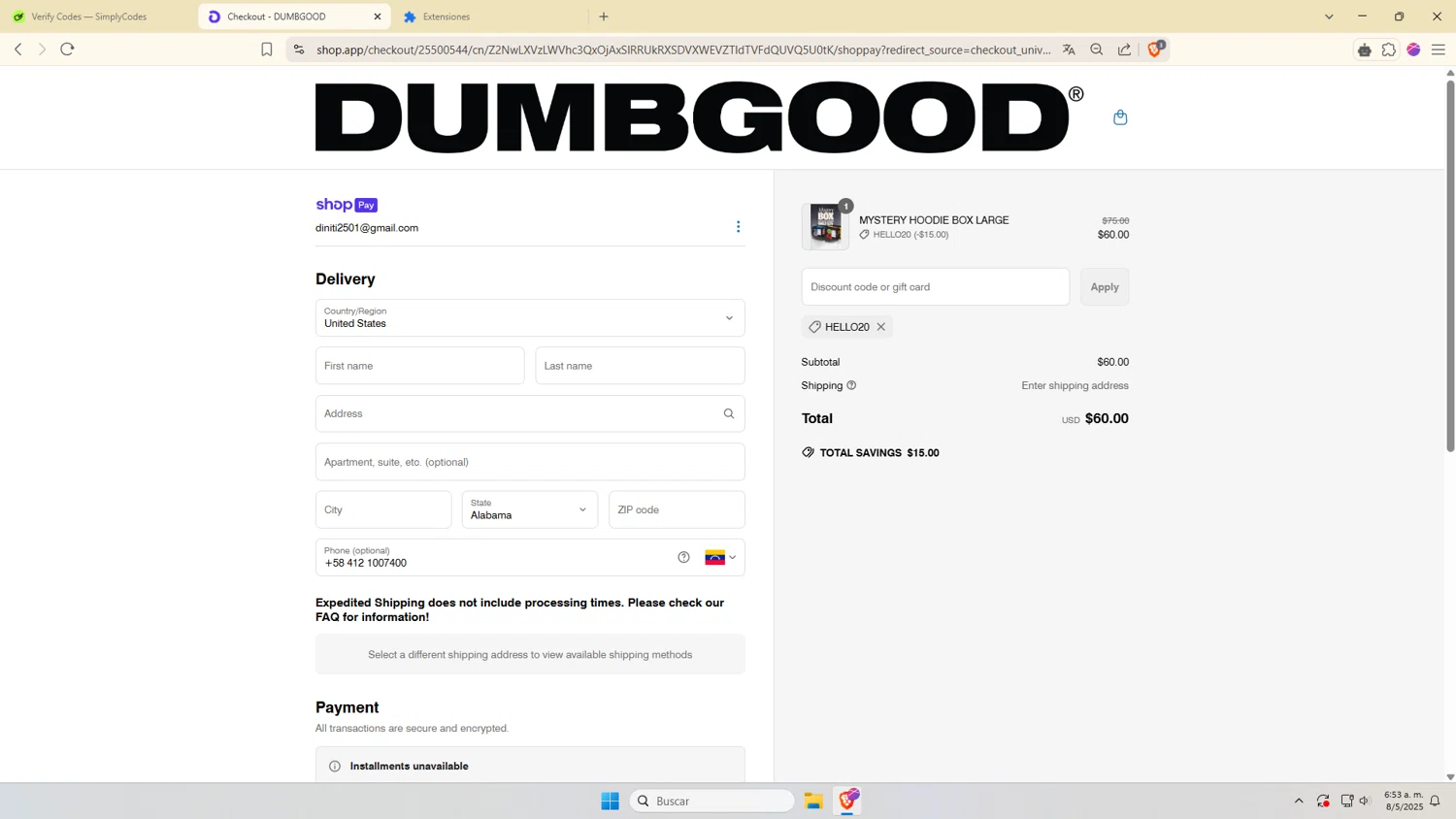Open the extensions puzzle icon
Screen dimensions: 1456x819
[x=1389, y=49]
